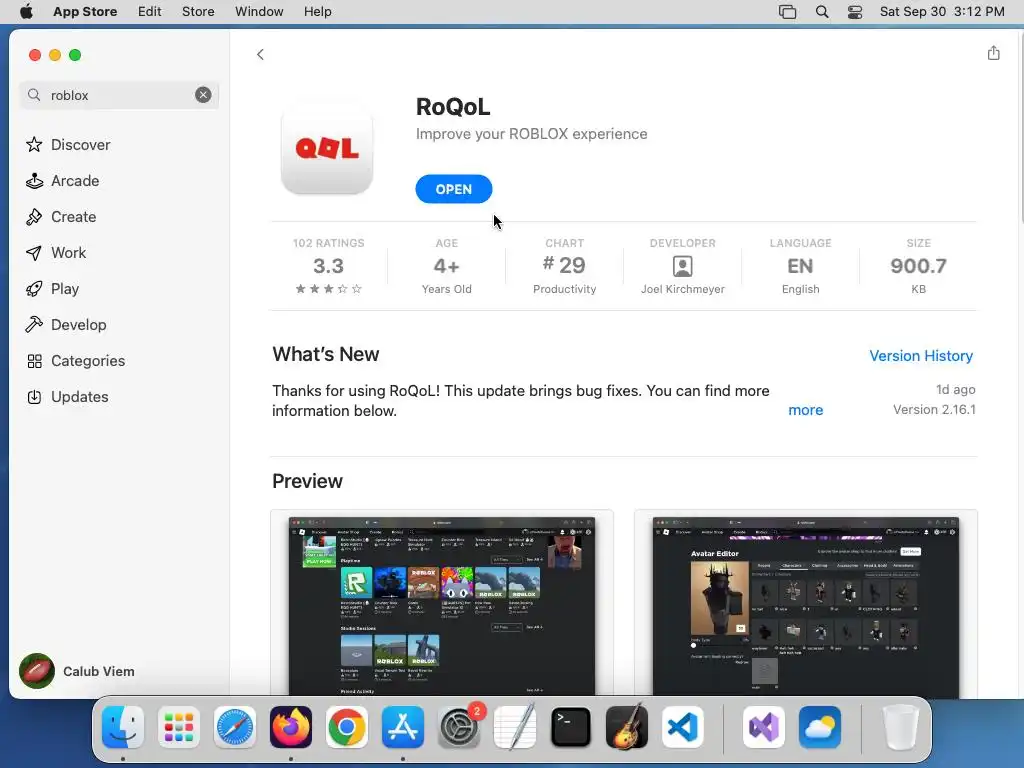Open Spotlight search in menu bar
Image resolution: width=1024 pixels, height=768 pixels.
(x=822, y=12)
